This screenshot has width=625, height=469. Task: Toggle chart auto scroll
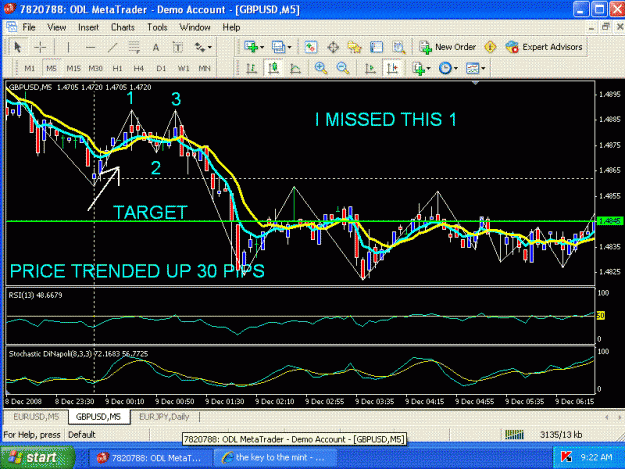370,69
